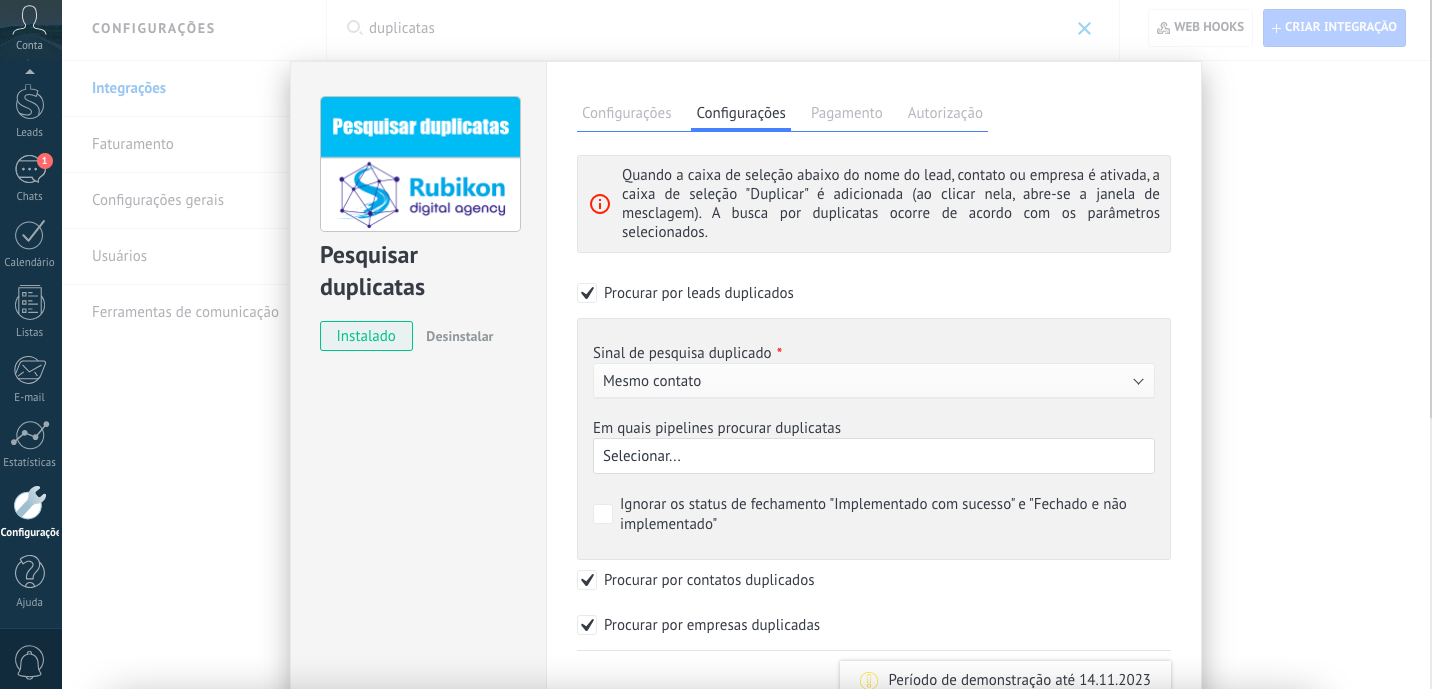The width and height of the screenshot is (1432, 689).
Task: Click the Desinstalar link
Action: point(459,336)
